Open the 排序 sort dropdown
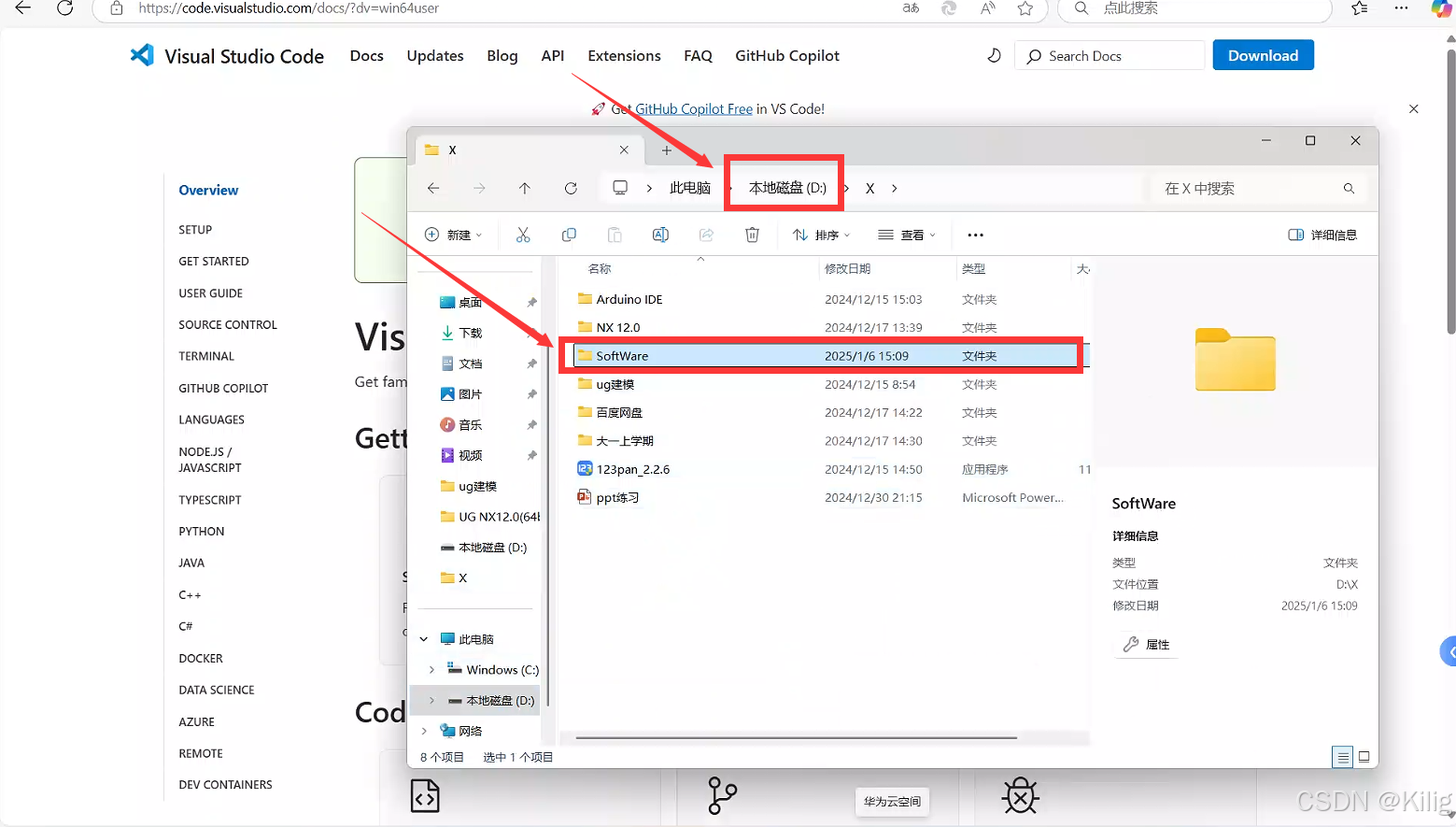 (821, 235)
